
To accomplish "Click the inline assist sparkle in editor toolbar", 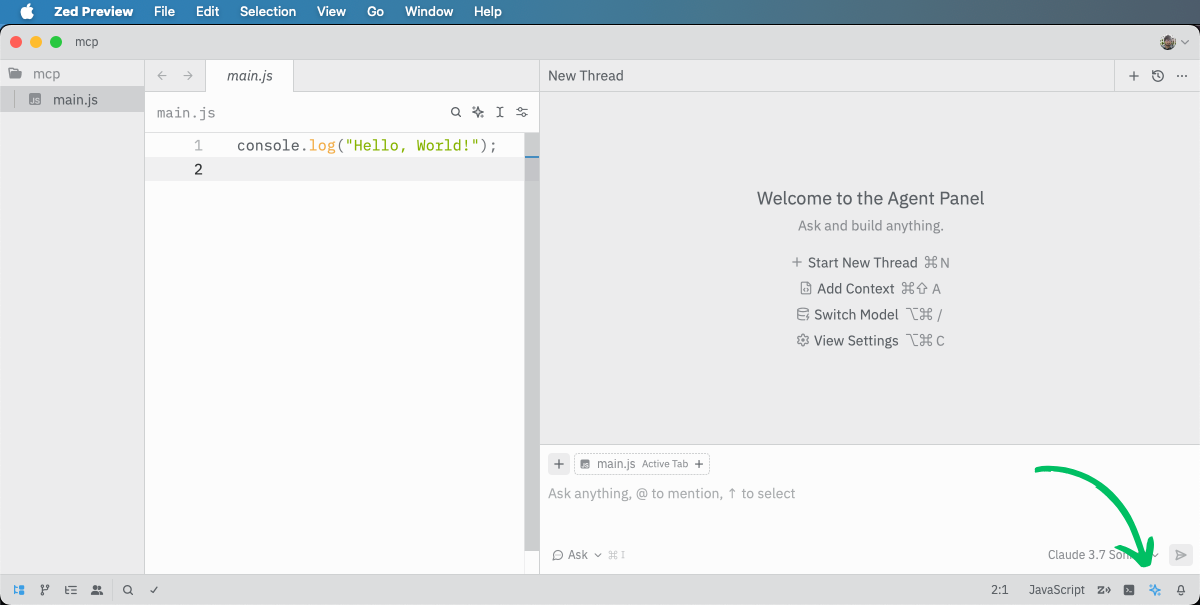I will tap(478, 112).
